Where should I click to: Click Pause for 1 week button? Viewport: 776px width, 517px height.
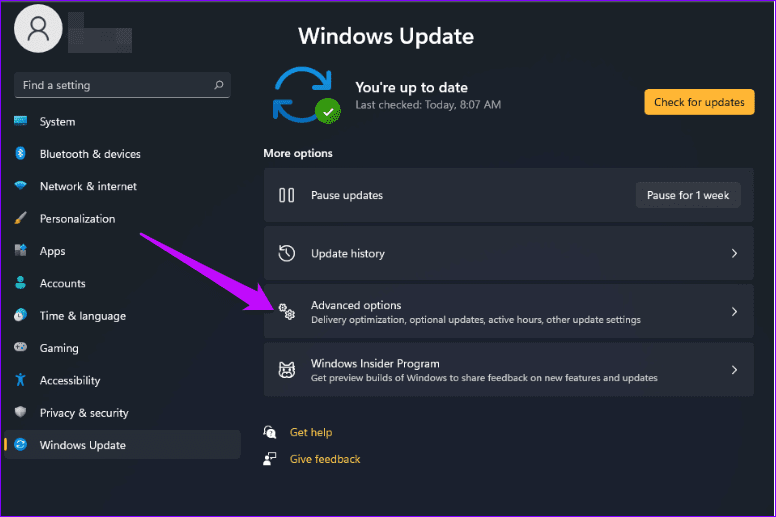688,195
